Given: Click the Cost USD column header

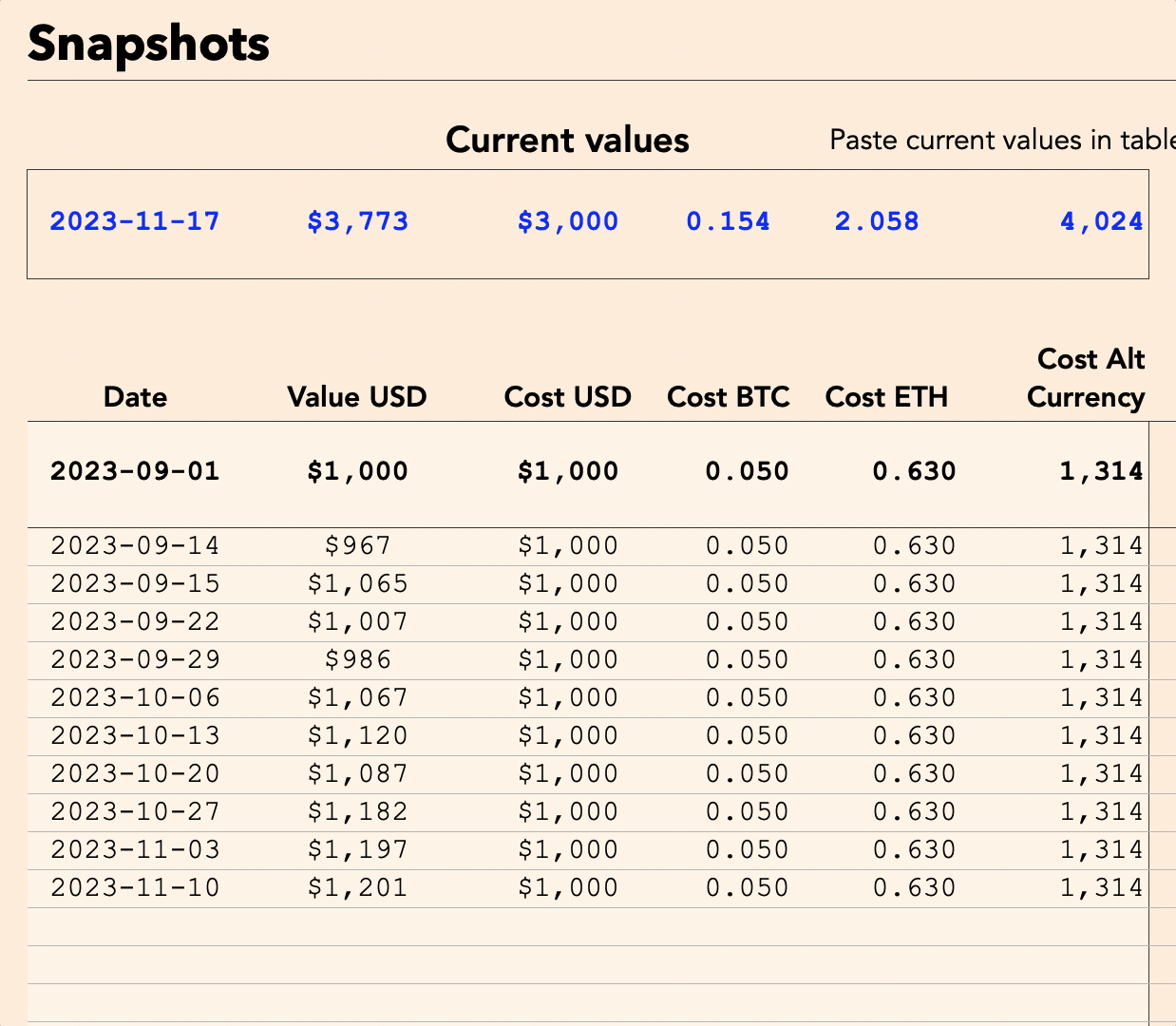Looking at the screenshot, I should coord(568,396).
